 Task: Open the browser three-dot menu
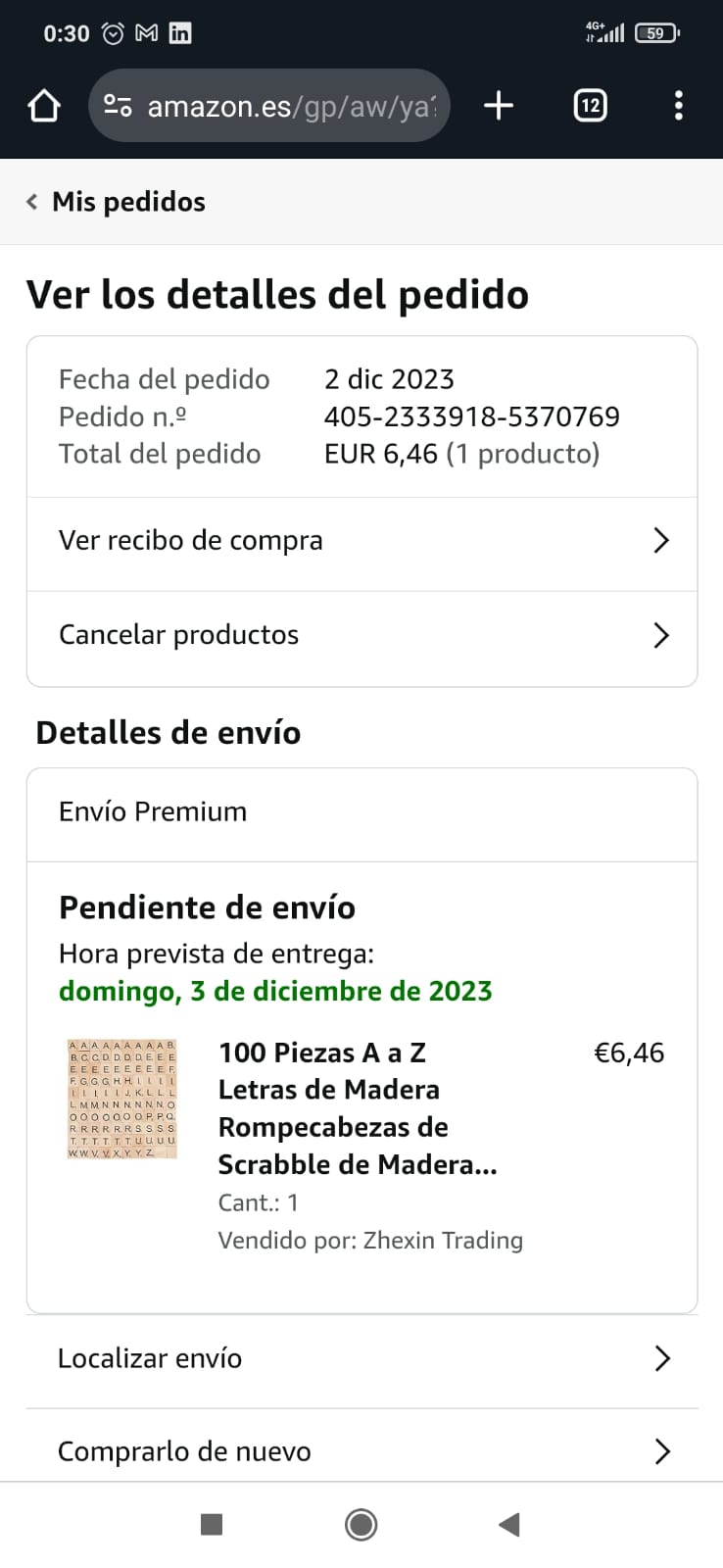point(678,106)
